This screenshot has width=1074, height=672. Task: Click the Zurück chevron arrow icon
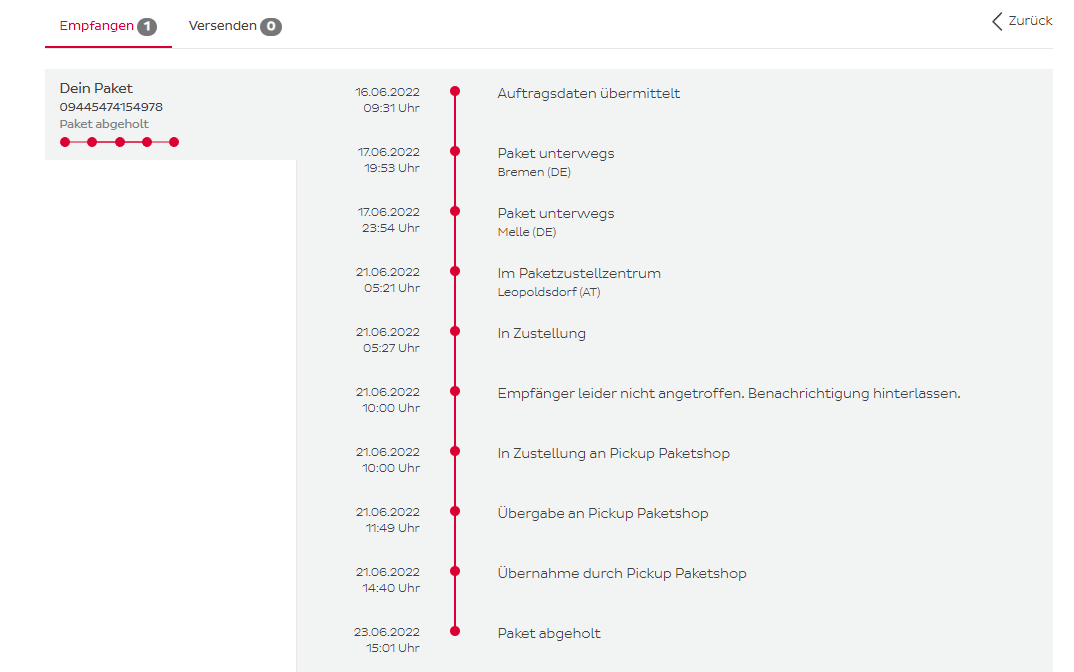[x=997, y=21]
